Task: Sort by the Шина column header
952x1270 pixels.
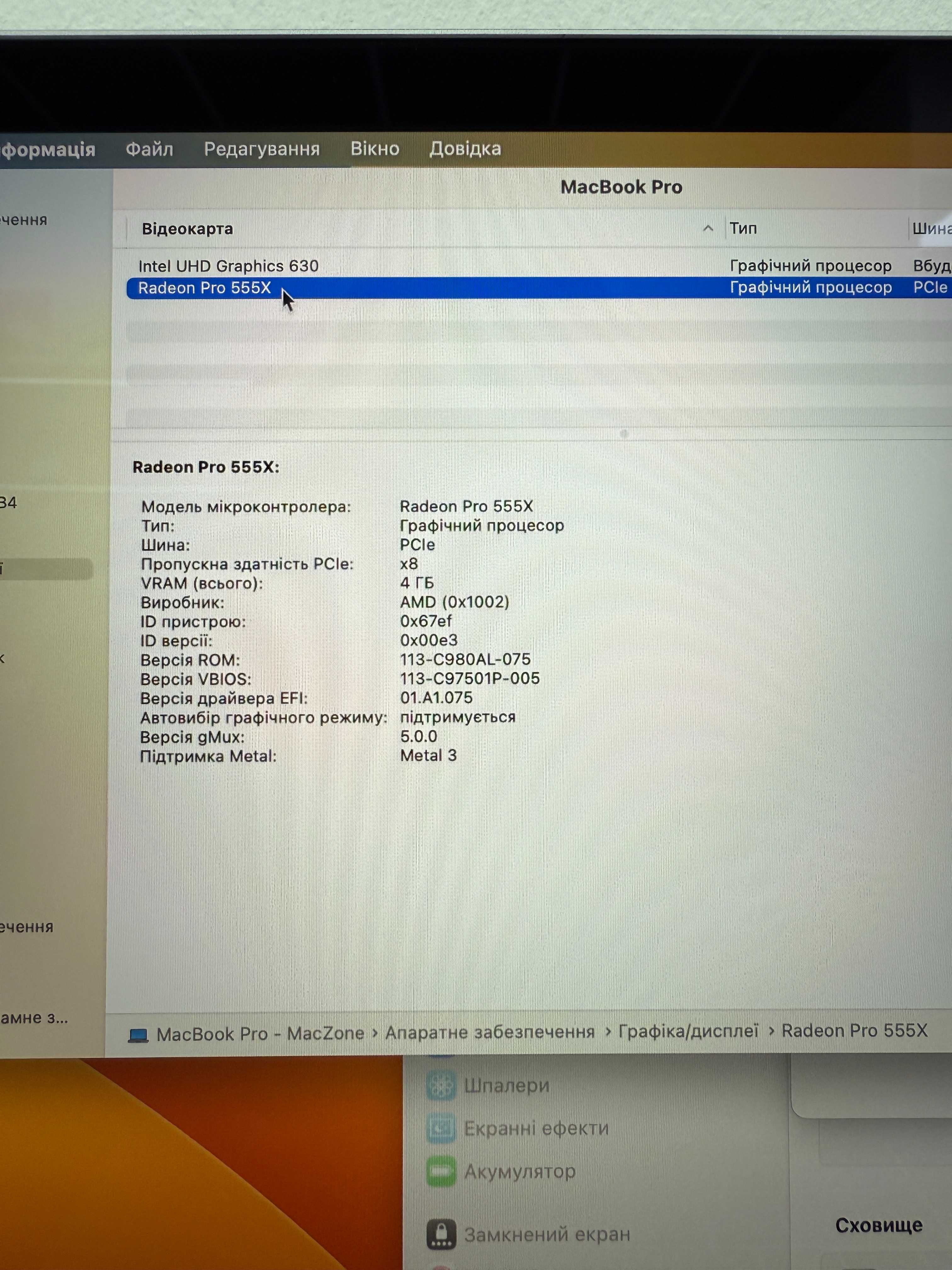Action: (932, 228)
